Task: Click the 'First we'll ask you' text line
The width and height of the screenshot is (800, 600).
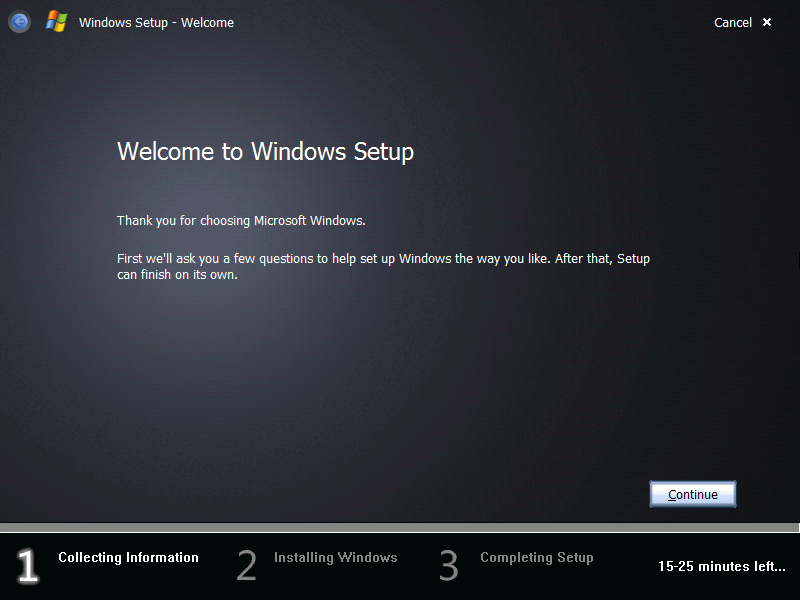Action: point(383,259)
